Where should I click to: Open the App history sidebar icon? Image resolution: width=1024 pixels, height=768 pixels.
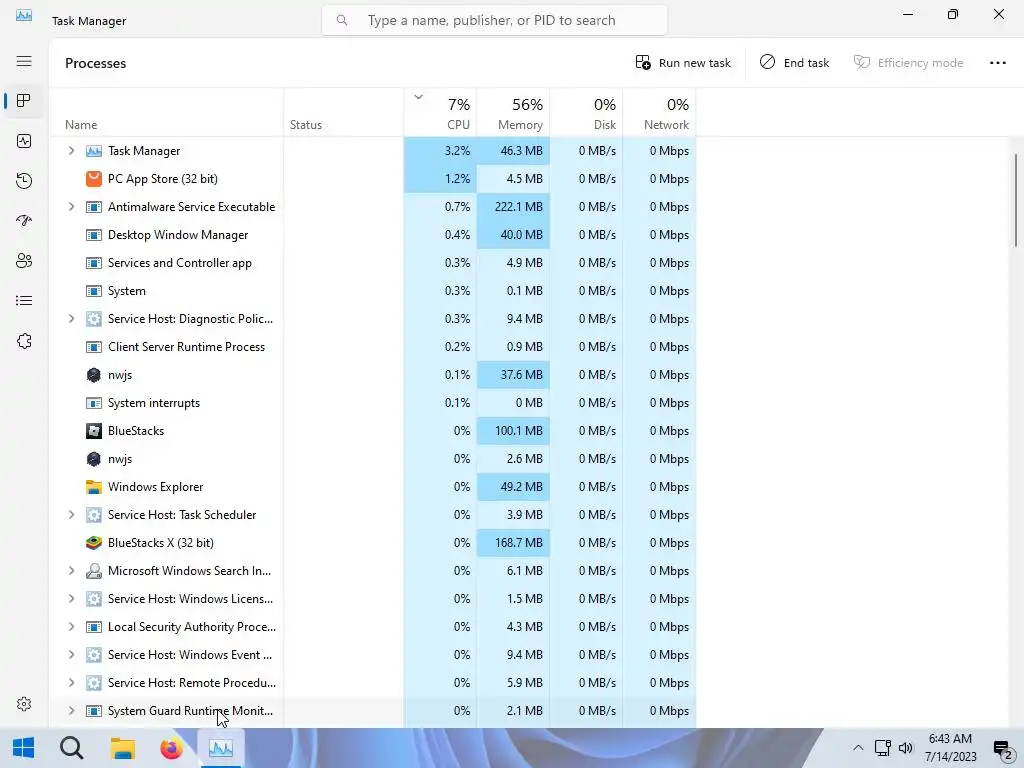click(24, 181)
